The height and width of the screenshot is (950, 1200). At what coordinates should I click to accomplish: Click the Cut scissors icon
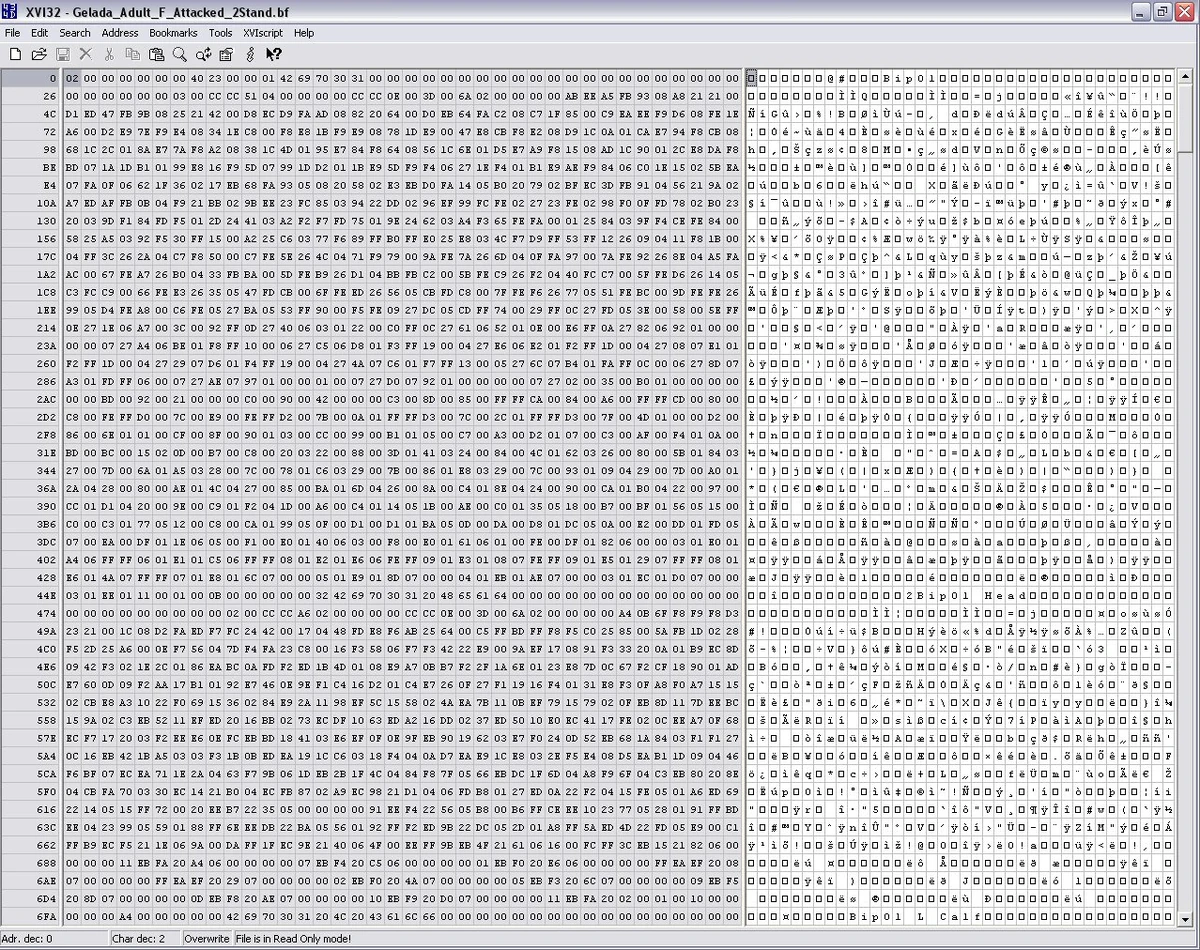click(109, 54)
